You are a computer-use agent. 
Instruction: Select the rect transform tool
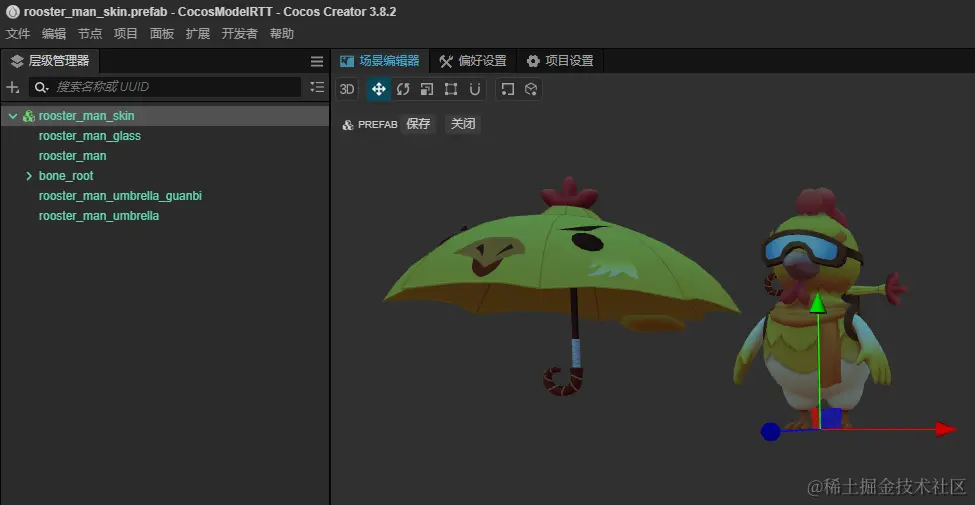[451, 89]
